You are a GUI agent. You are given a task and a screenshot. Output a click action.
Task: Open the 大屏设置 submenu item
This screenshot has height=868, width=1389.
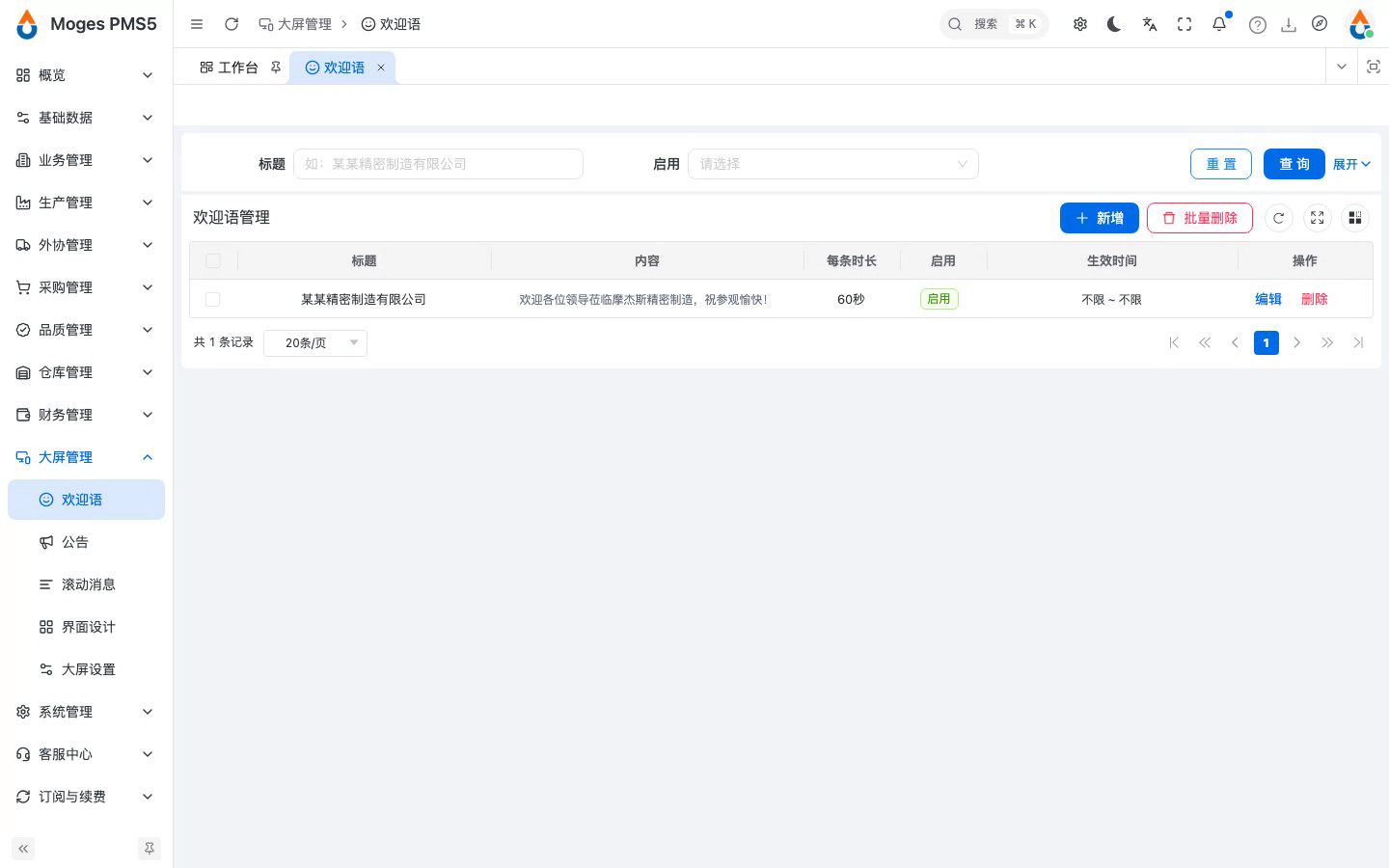86,669
